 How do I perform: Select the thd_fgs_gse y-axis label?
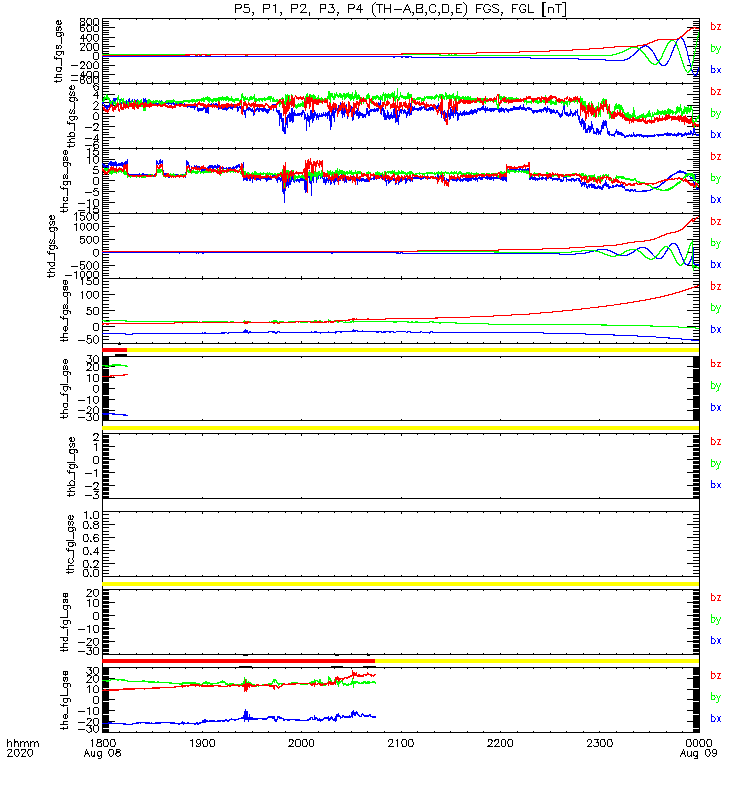pyautogui.click(x=52, y=246)
